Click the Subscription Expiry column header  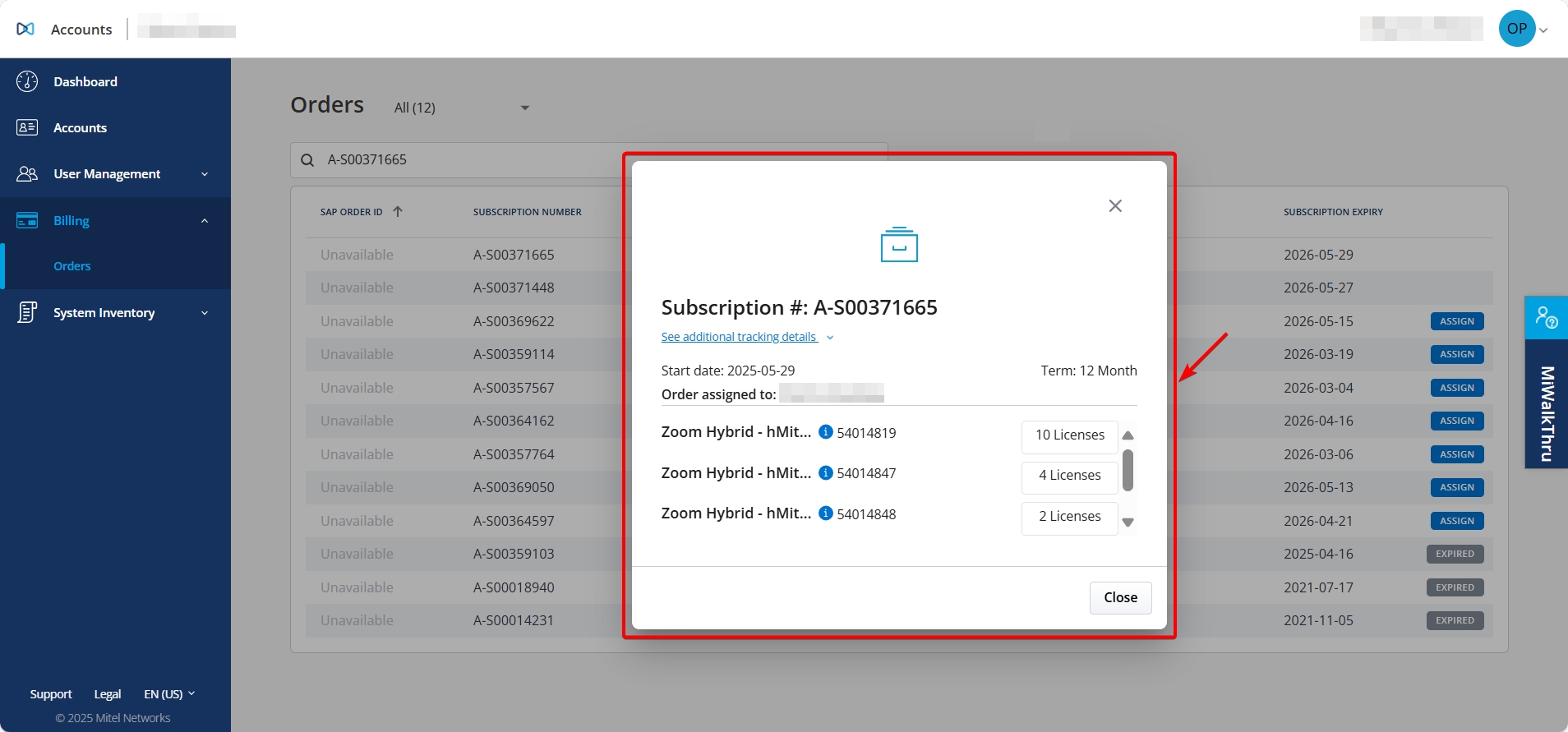[1333, 212]
